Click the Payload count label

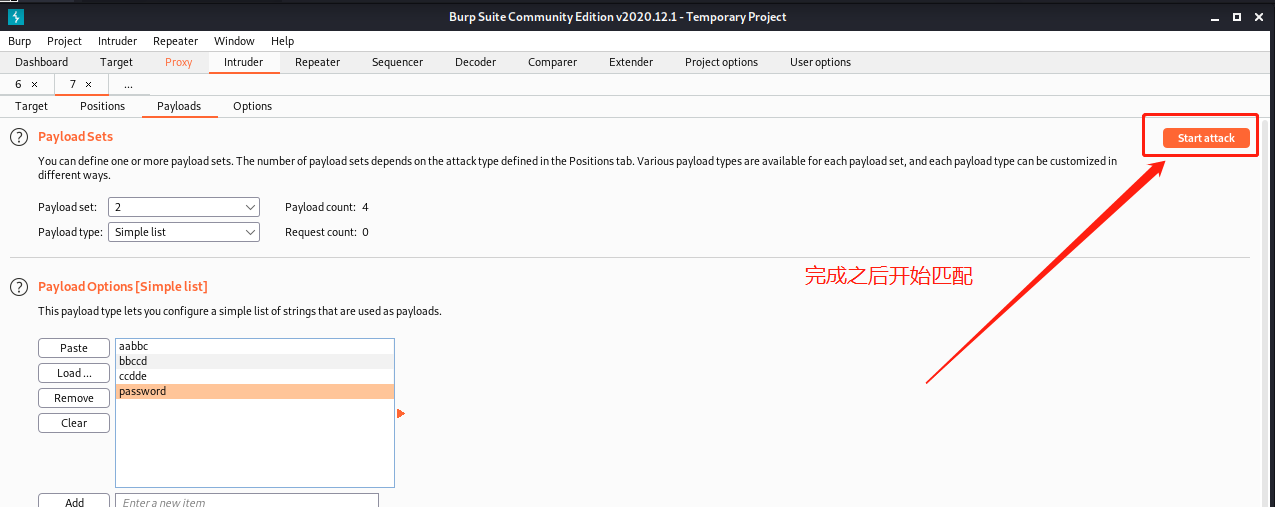pyautogui.click(x=320, y=207)
